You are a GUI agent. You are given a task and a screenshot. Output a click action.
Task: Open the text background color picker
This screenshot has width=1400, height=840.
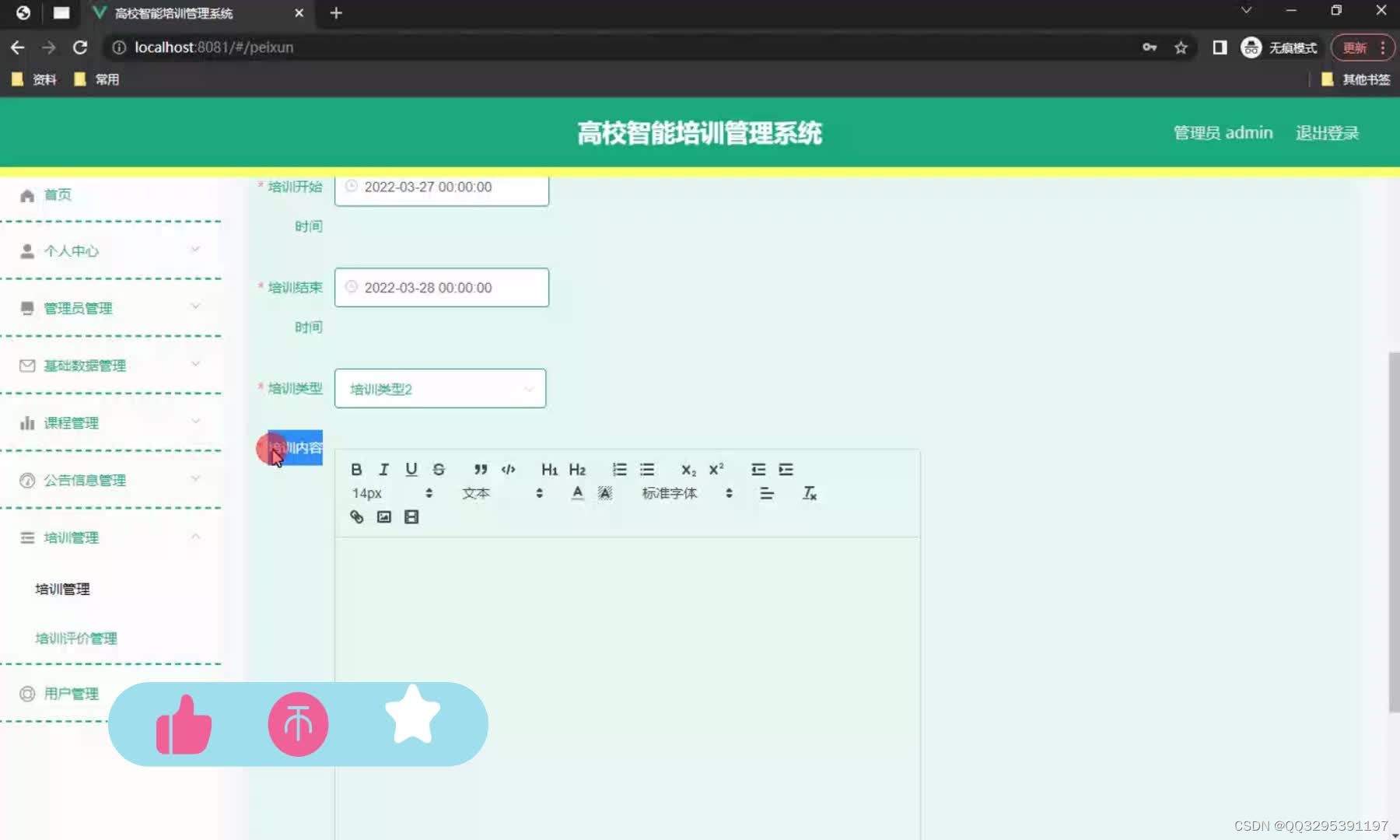[x=605, y=493]
